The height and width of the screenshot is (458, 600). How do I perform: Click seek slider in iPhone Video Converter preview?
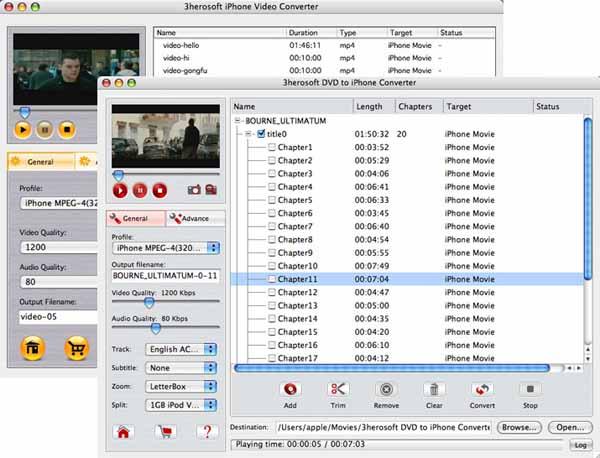tap(24, 112)
